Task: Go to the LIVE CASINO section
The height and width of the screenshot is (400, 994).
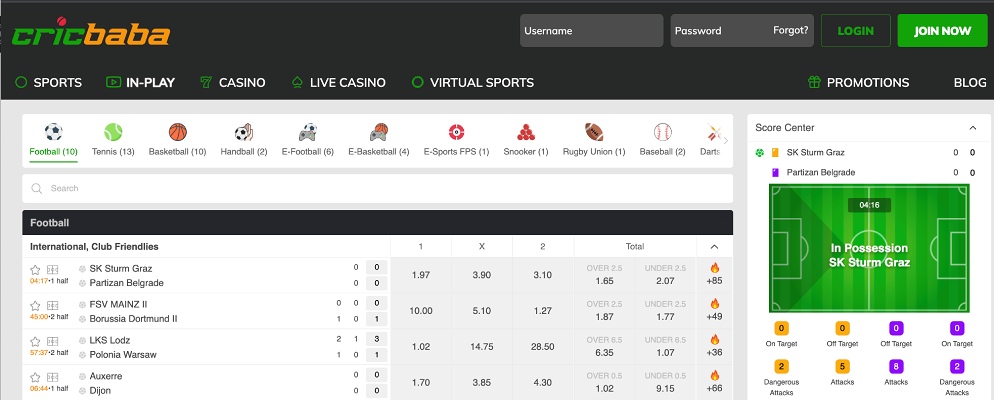Action: [338, 83]
